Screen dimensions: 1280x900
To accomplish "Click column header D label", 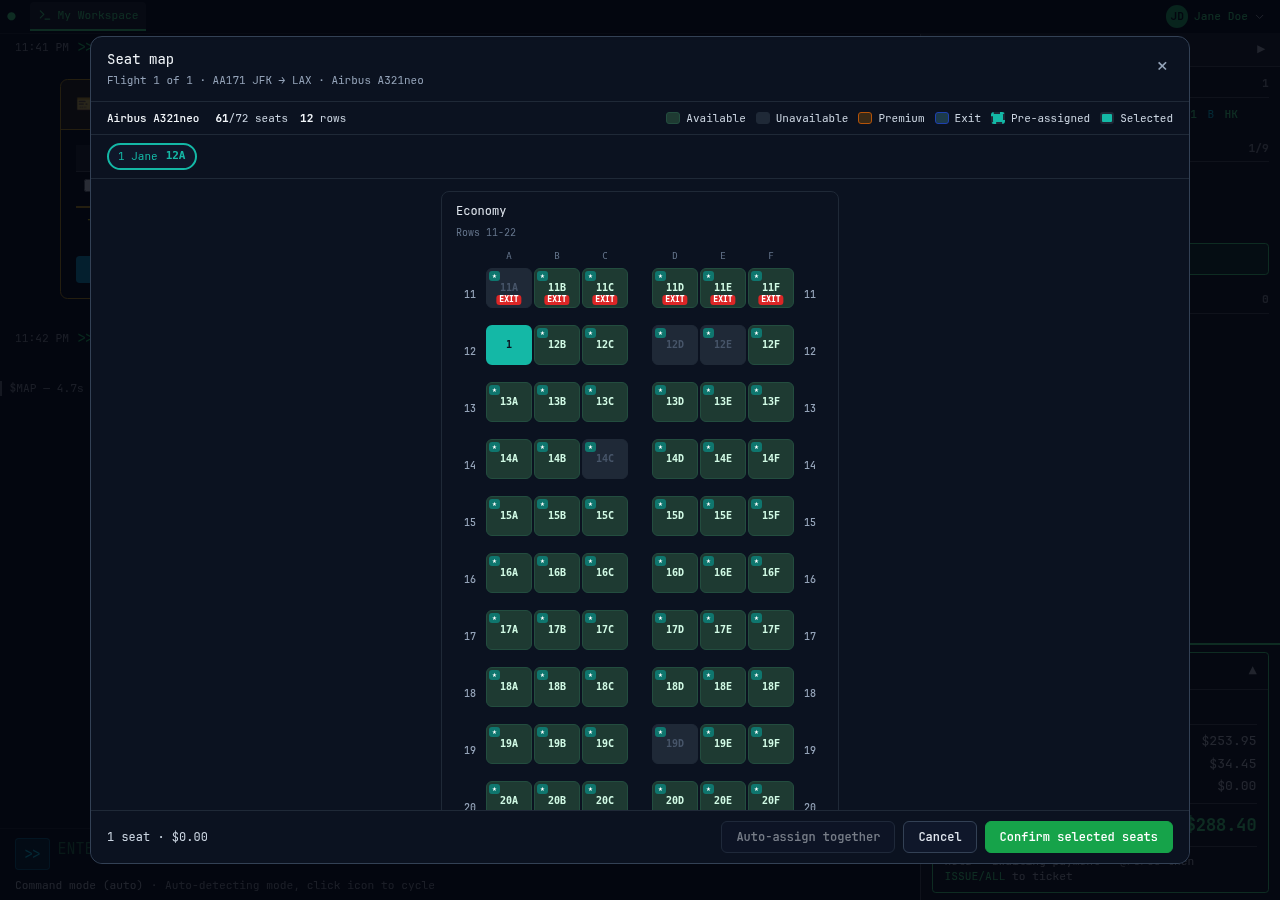I will pos(675,256).
